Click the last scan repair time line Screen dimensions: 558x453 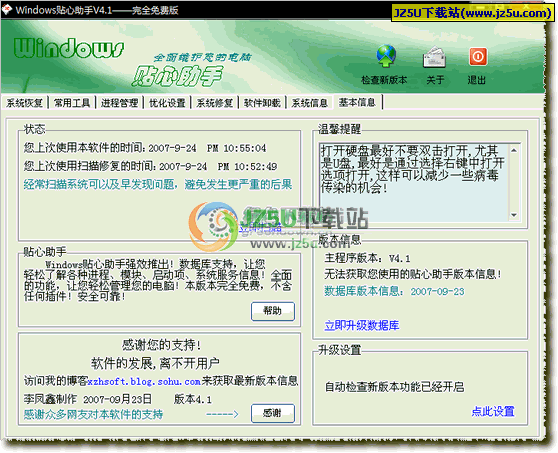[x=151, y=166]
